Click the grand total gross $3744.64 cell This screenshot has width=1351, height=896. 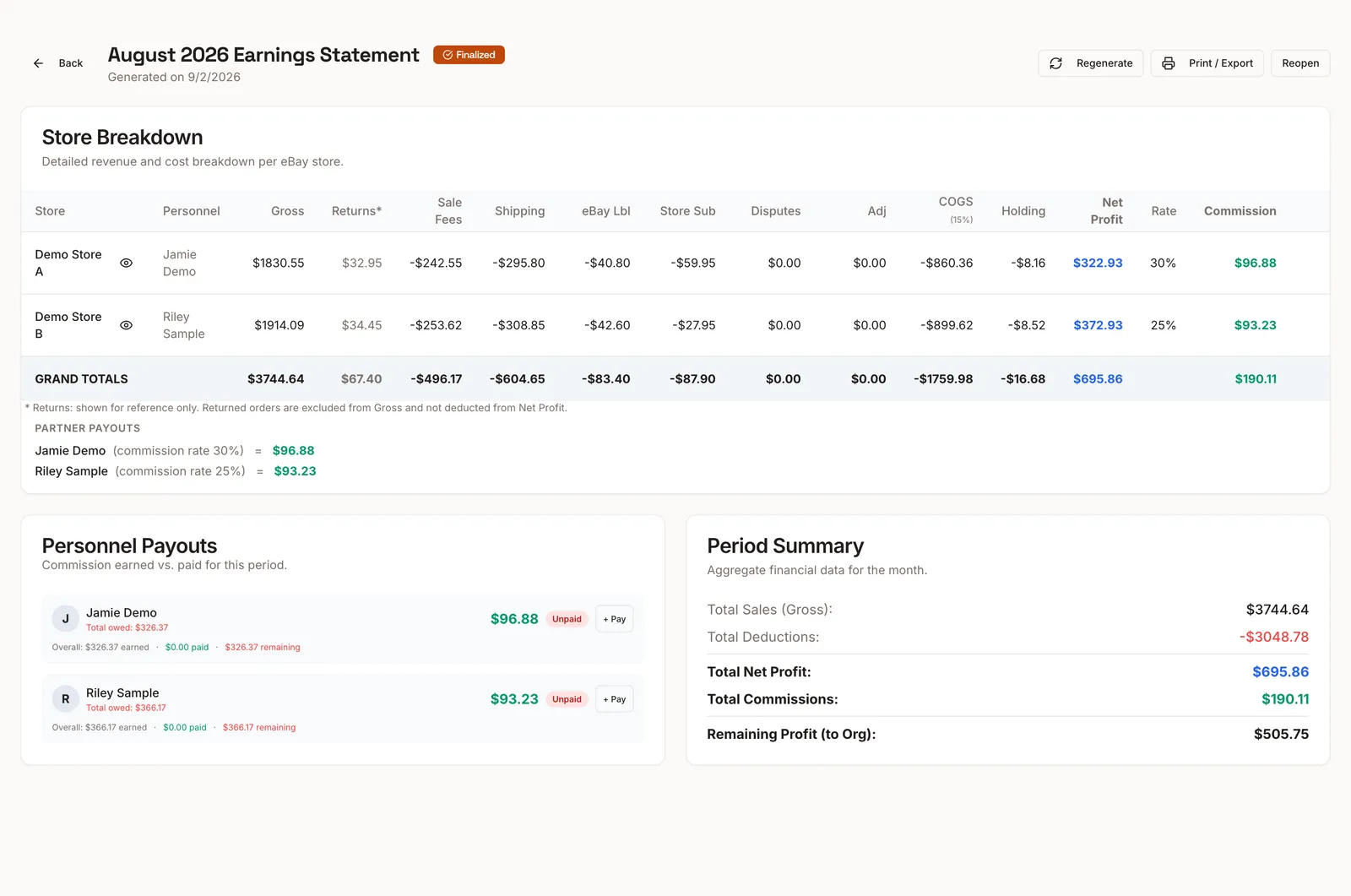coord(275,379)
